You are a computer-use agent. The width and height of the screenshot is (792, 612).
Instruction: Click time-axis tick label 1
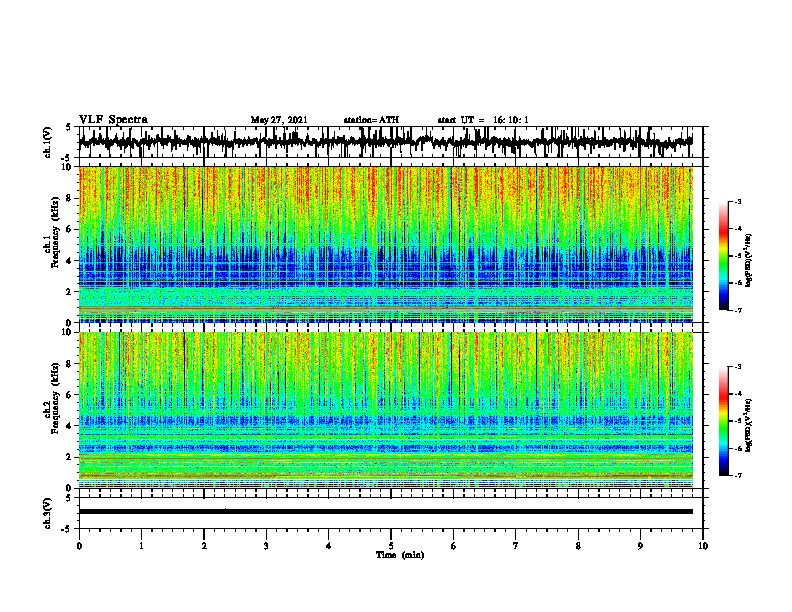click(x=141, y=546)
